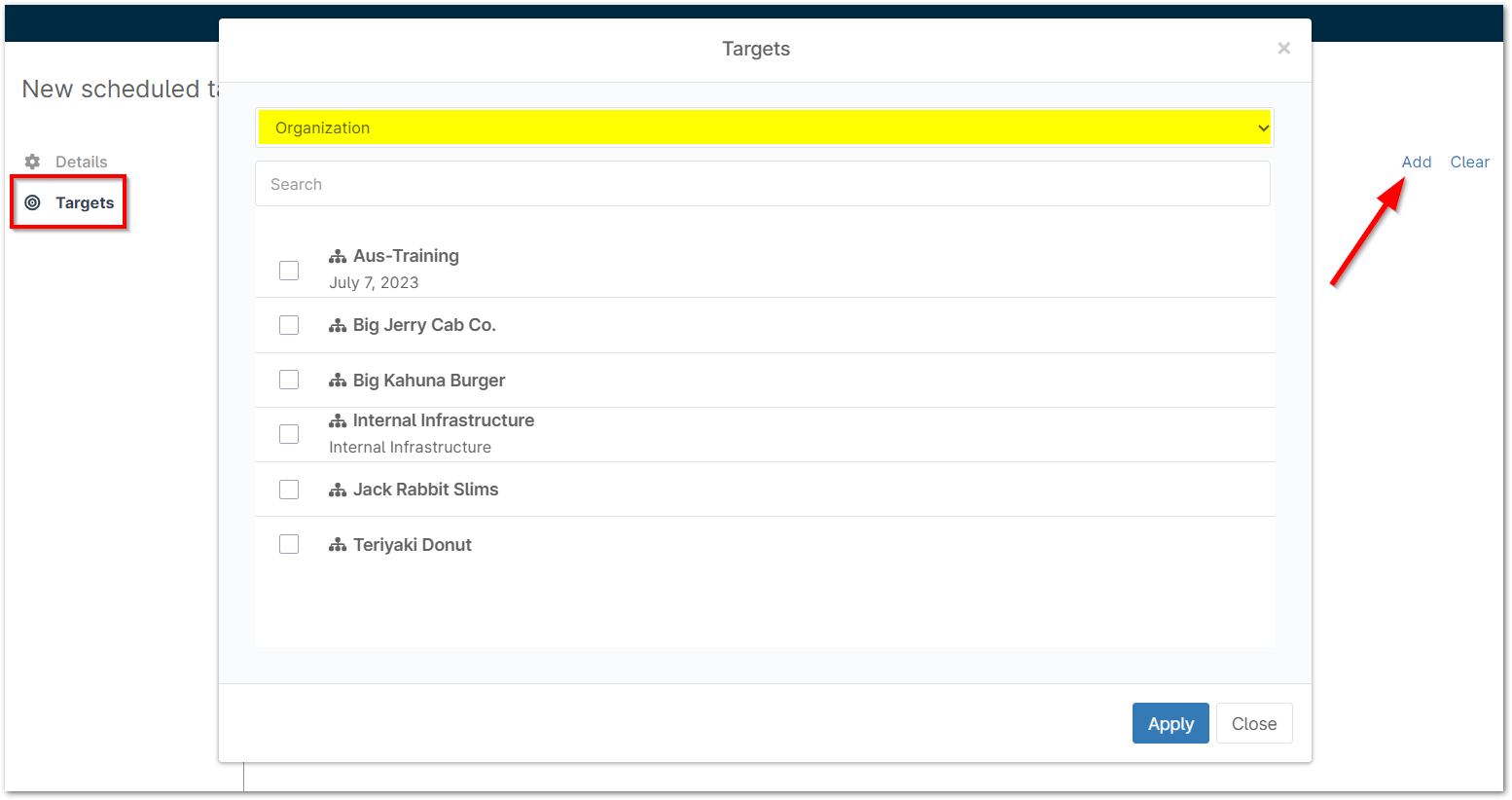Switch to the Targets section

point(85,202)
